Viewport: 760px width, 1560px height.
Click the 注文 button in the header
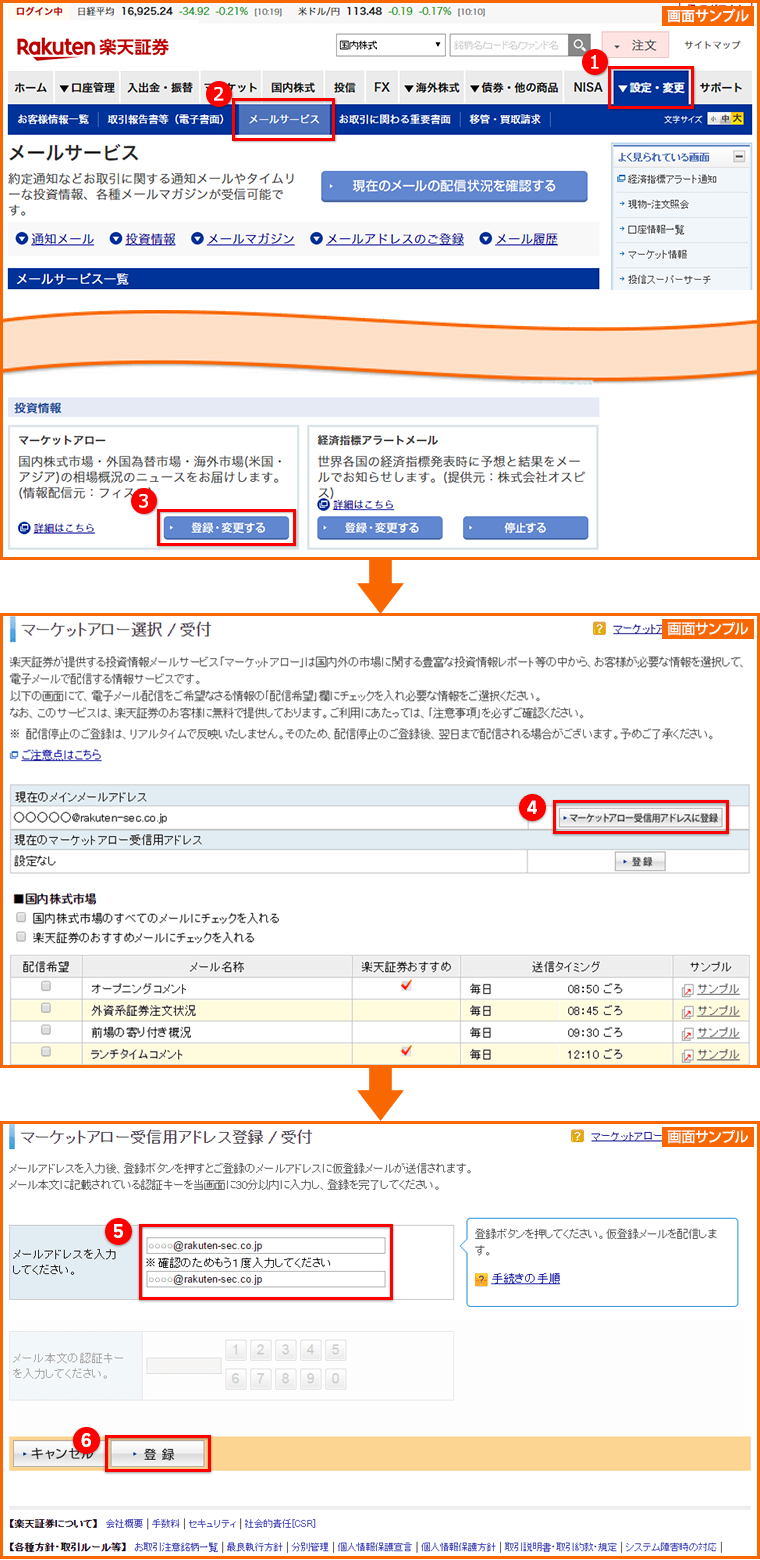(x=634, y=46)
